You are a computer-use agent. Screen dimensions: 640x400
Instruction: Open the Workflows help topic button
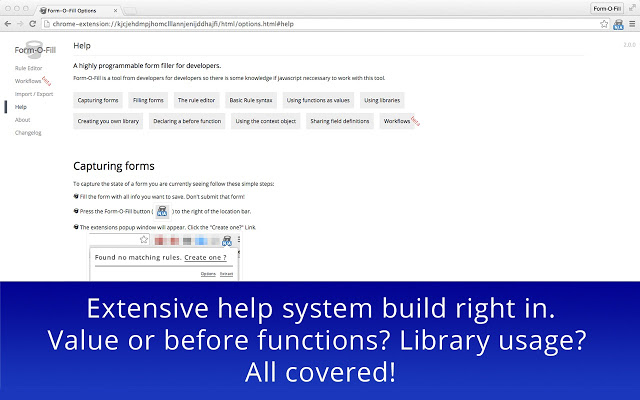397,121
